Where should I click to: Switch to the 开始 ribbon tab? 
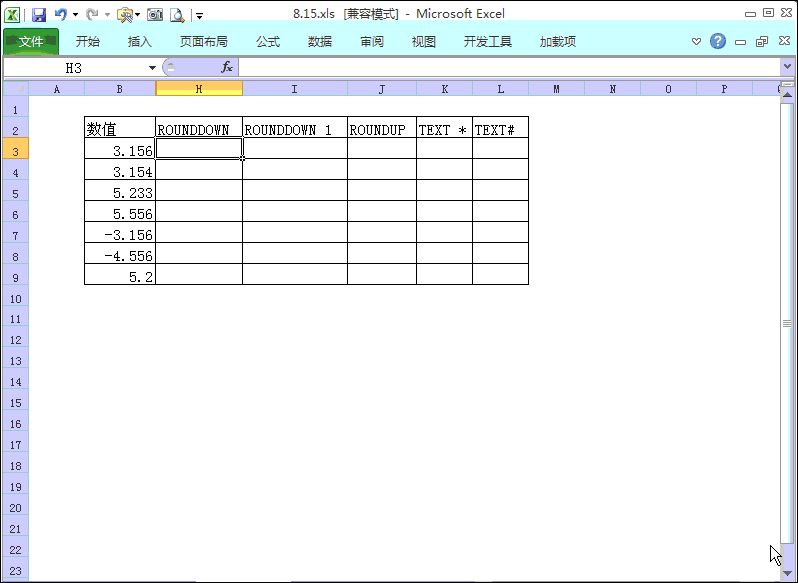tap(88, 42)
